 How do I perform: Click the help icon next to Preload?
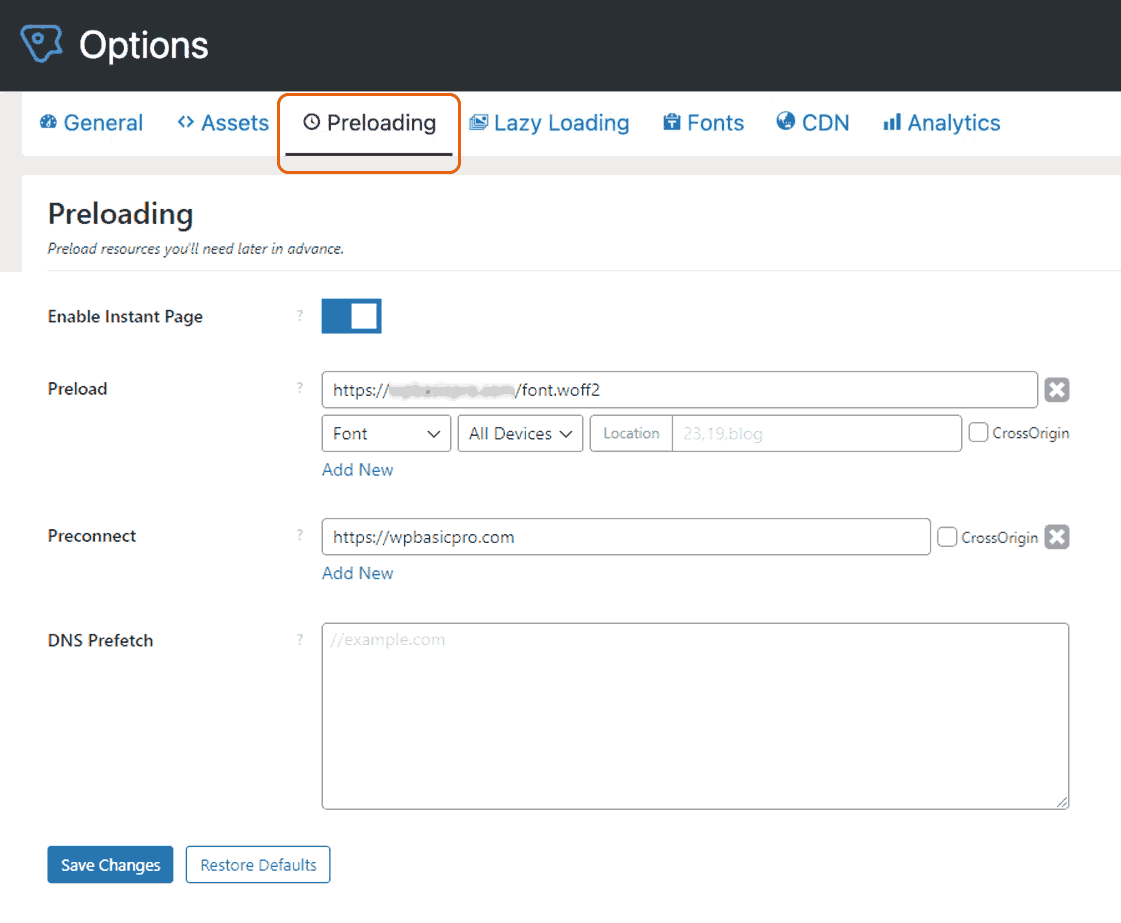(x=300, y=388)
